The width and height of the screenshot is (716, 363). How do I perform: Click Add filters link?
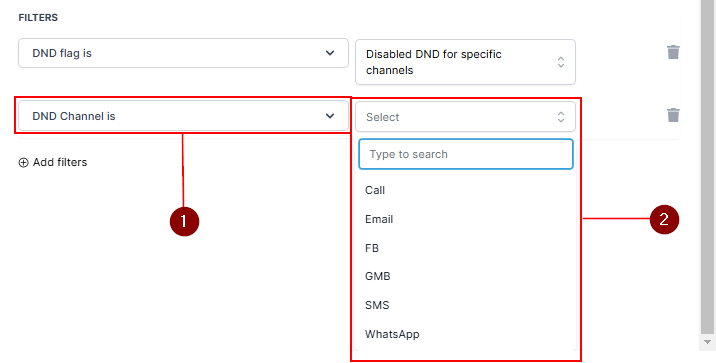point(53,163)
